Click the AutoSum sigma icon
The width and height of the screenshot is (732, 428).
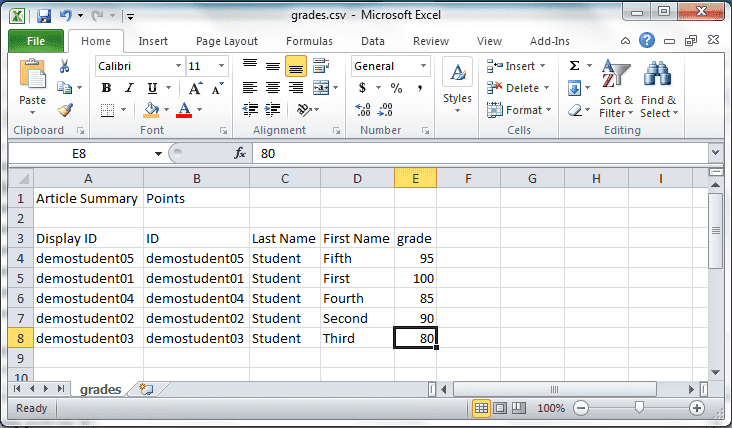click(x=575, y=66)
